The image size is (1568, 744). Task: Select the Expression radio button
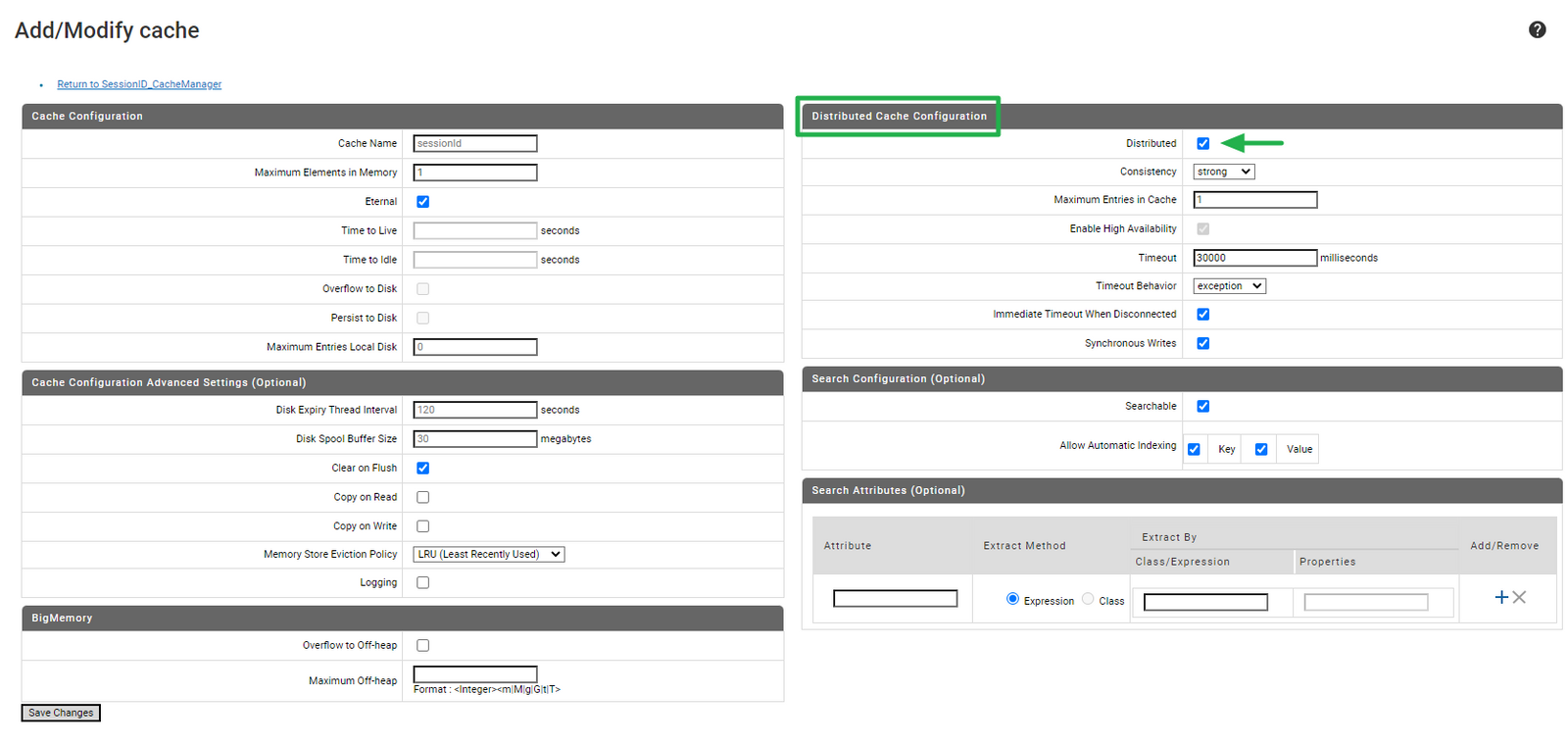(1012, 599)
